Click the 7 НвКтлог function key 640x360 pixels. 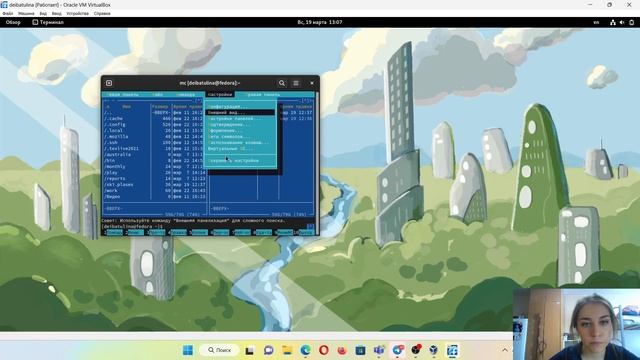[241, 232]
